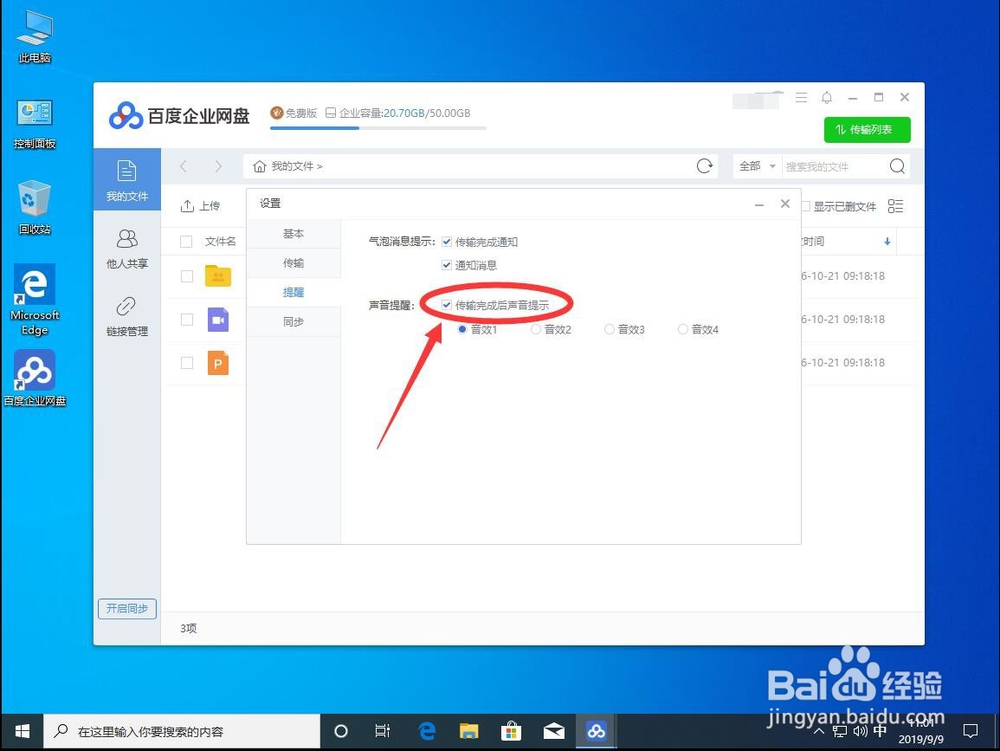
Task: Refresh file list with circular arrow icon
Action: pos(704,166)
